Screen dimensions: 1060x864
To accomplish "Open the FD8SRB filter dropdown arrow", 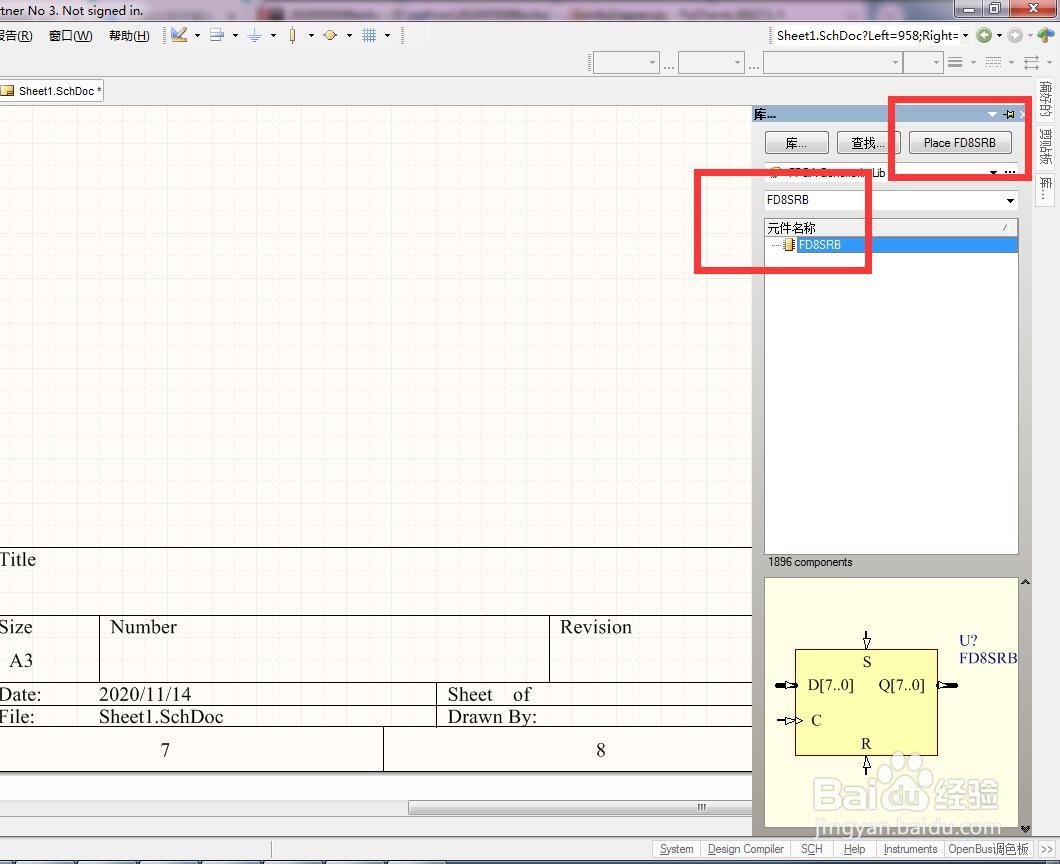I will coord(1010,200).
